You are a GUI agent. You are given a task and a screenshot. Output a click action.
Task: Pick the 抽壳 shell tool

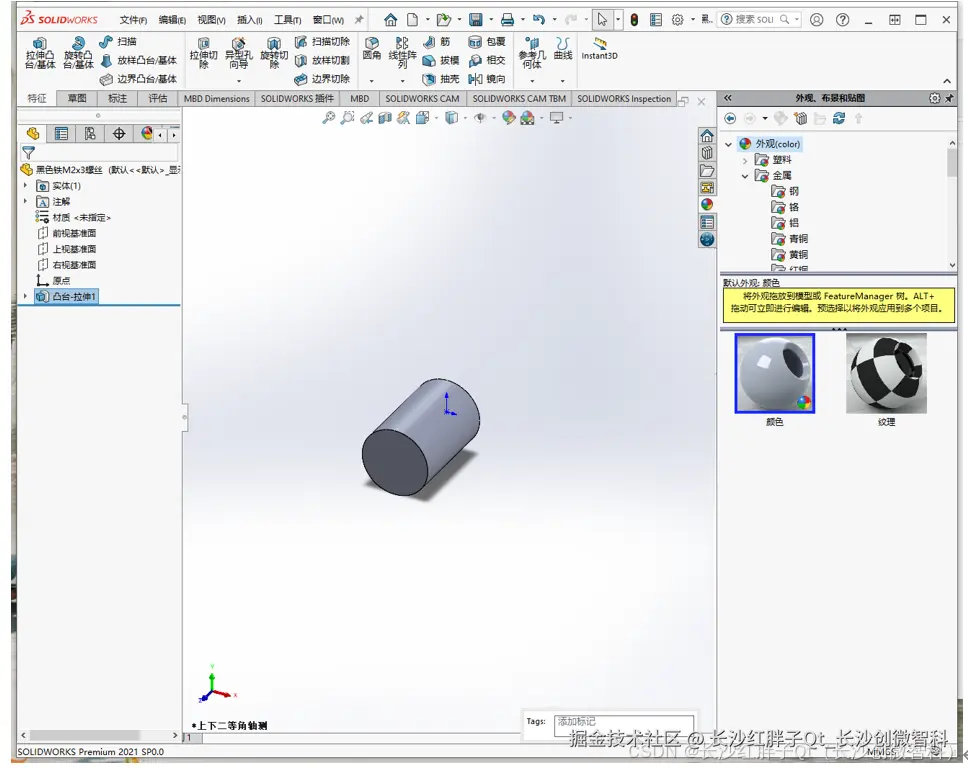(x=440, y=79)
